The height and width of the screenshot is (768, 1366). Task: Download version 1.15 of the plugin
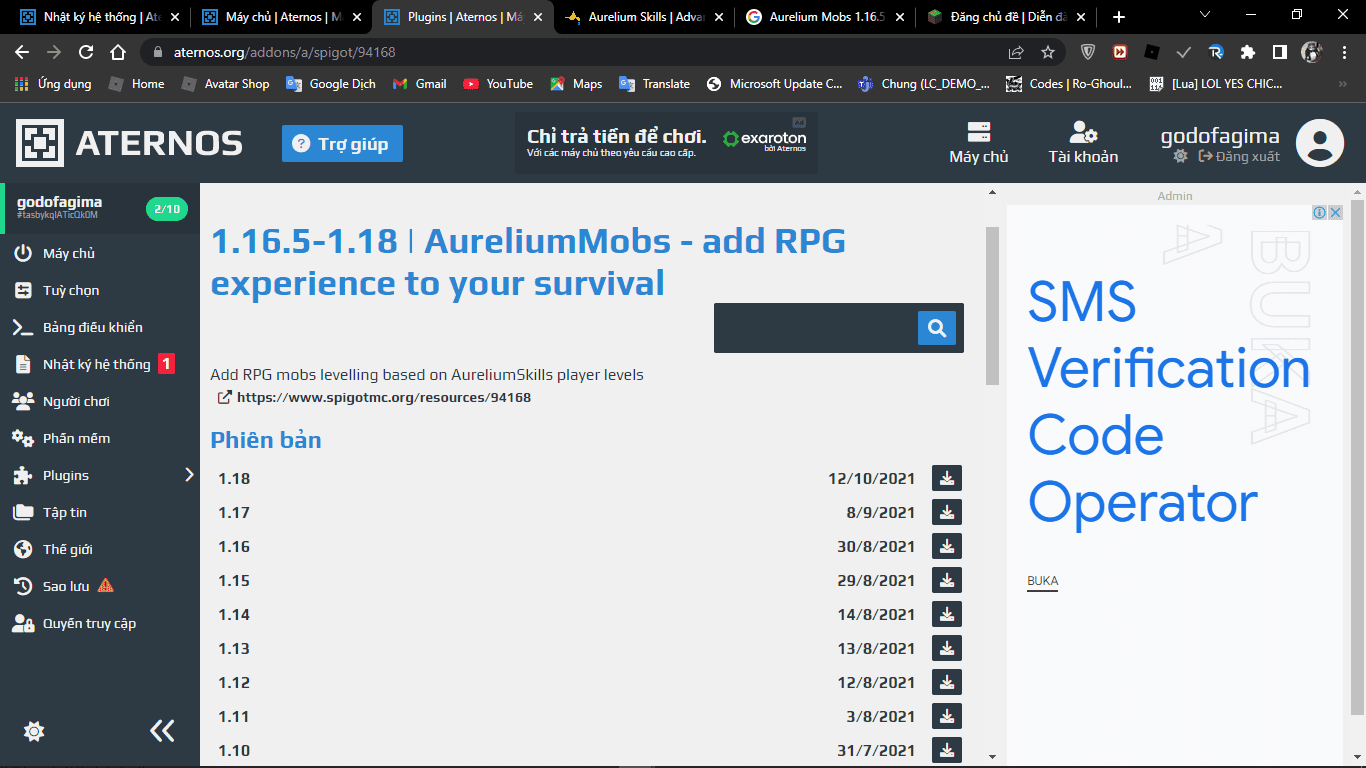coord(946,581)
